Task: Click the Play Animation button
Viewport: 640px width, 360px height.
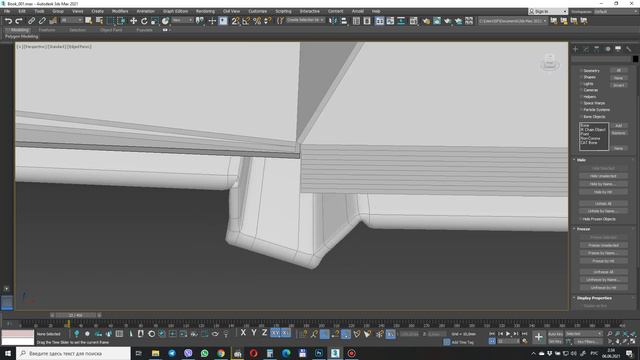Action: [508, 334]
